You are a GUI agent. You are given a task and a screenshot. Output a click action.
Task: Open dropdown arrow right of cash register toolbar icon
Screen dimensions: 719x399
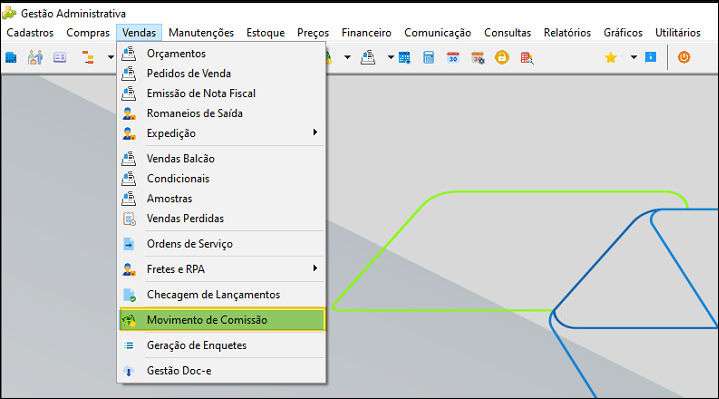(x=390, y=58)
